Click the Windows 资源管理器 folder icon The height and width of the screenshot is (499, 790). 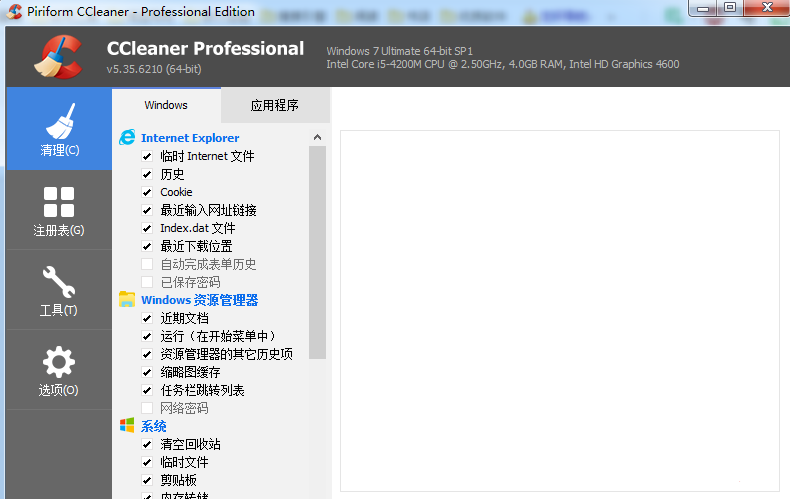click(127, 300)
